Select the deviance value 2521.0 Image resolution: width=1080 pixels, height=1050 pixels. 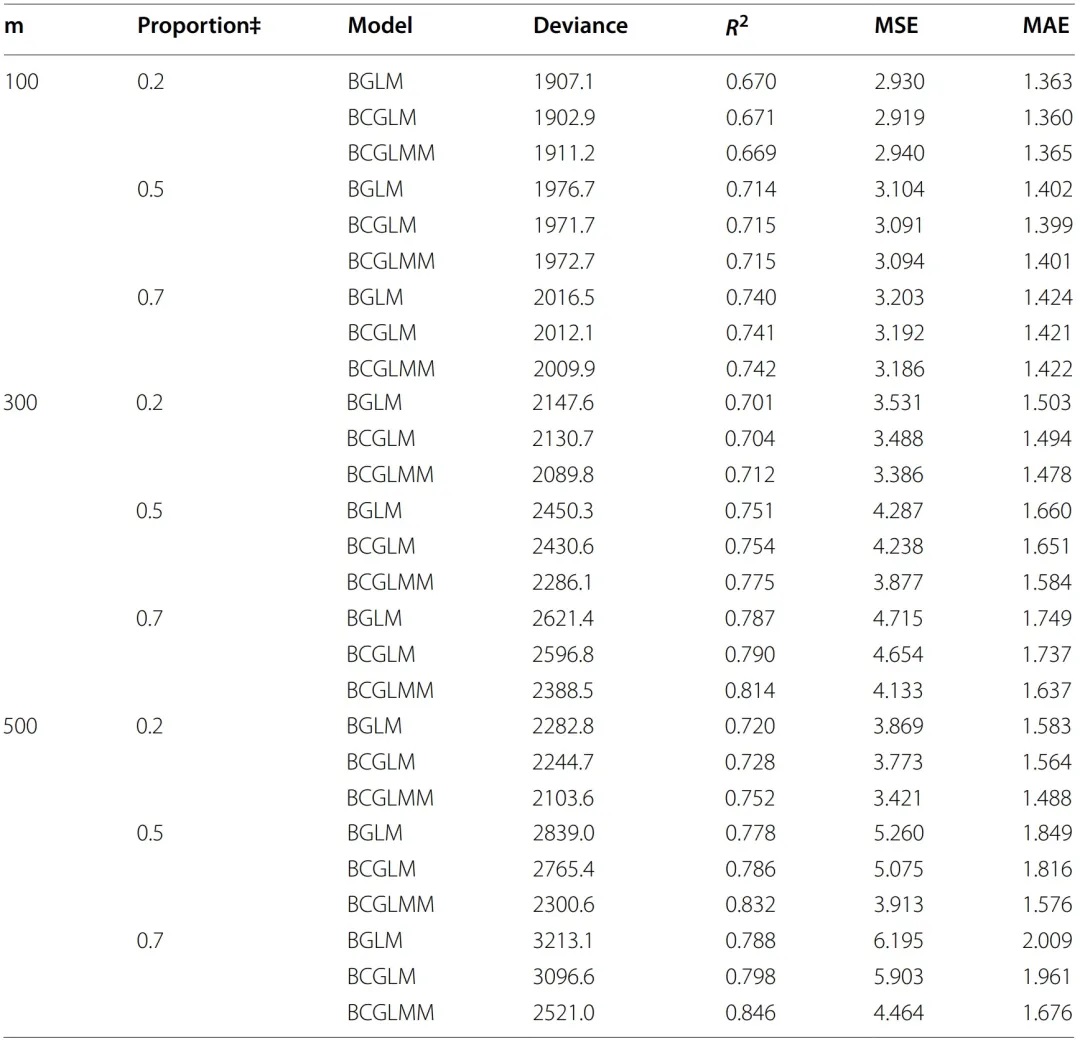click(x=563, y=1012)
